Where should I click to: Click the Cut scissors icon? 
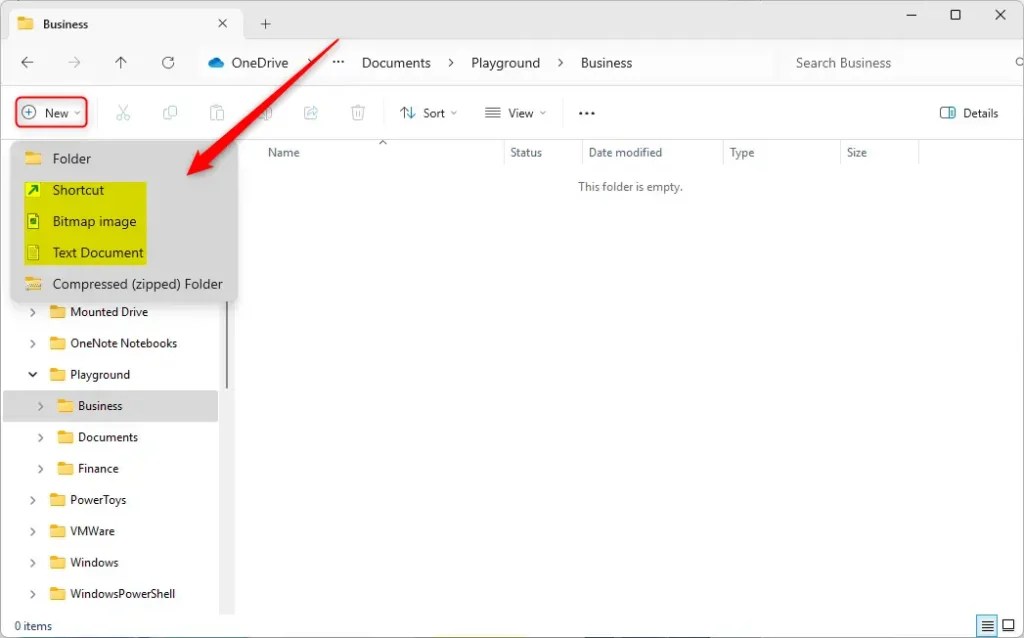(x=123, y=113)
